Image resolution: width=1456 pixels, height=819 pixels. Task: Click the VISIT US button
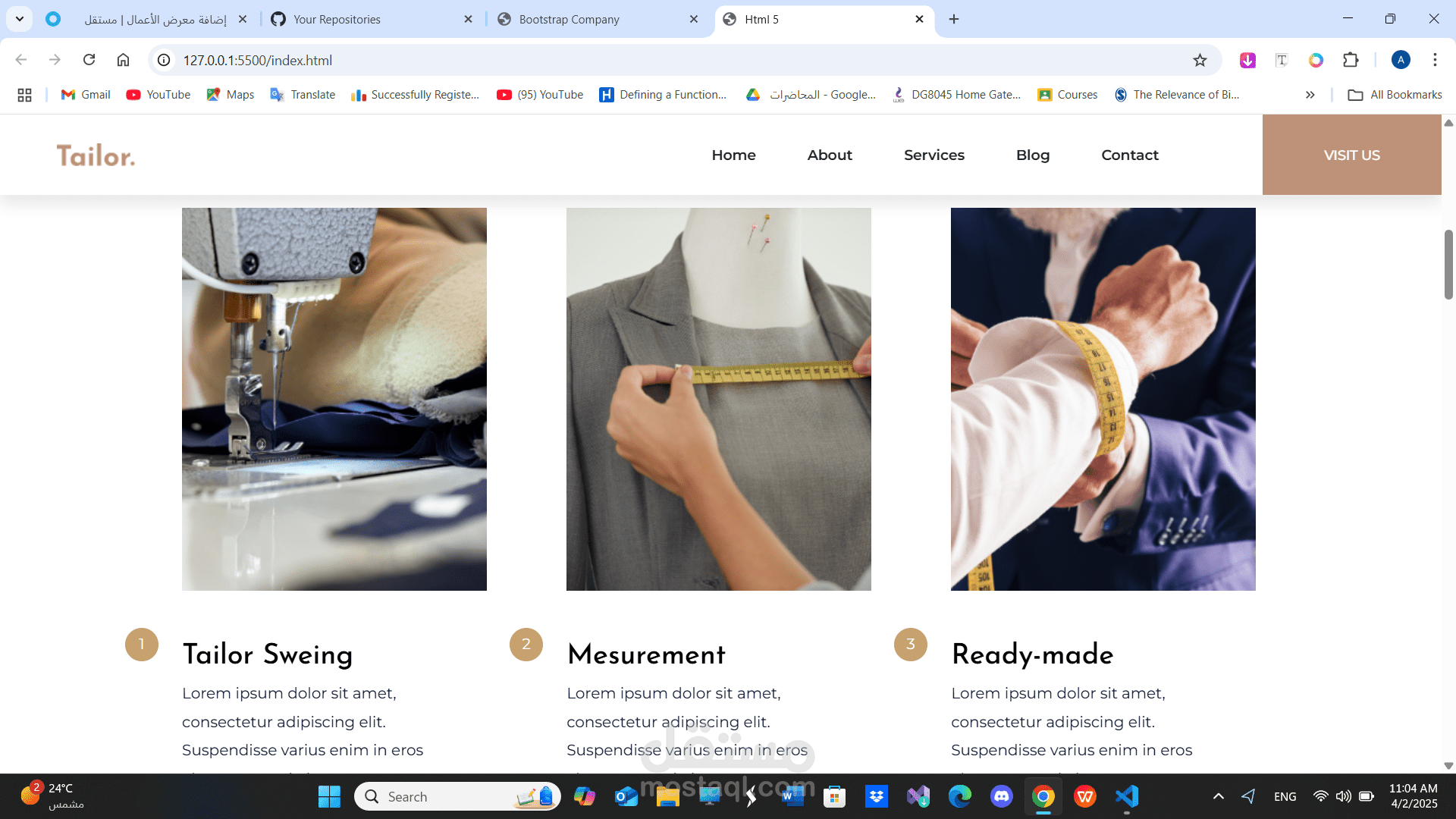click(x=1351, y=155)
